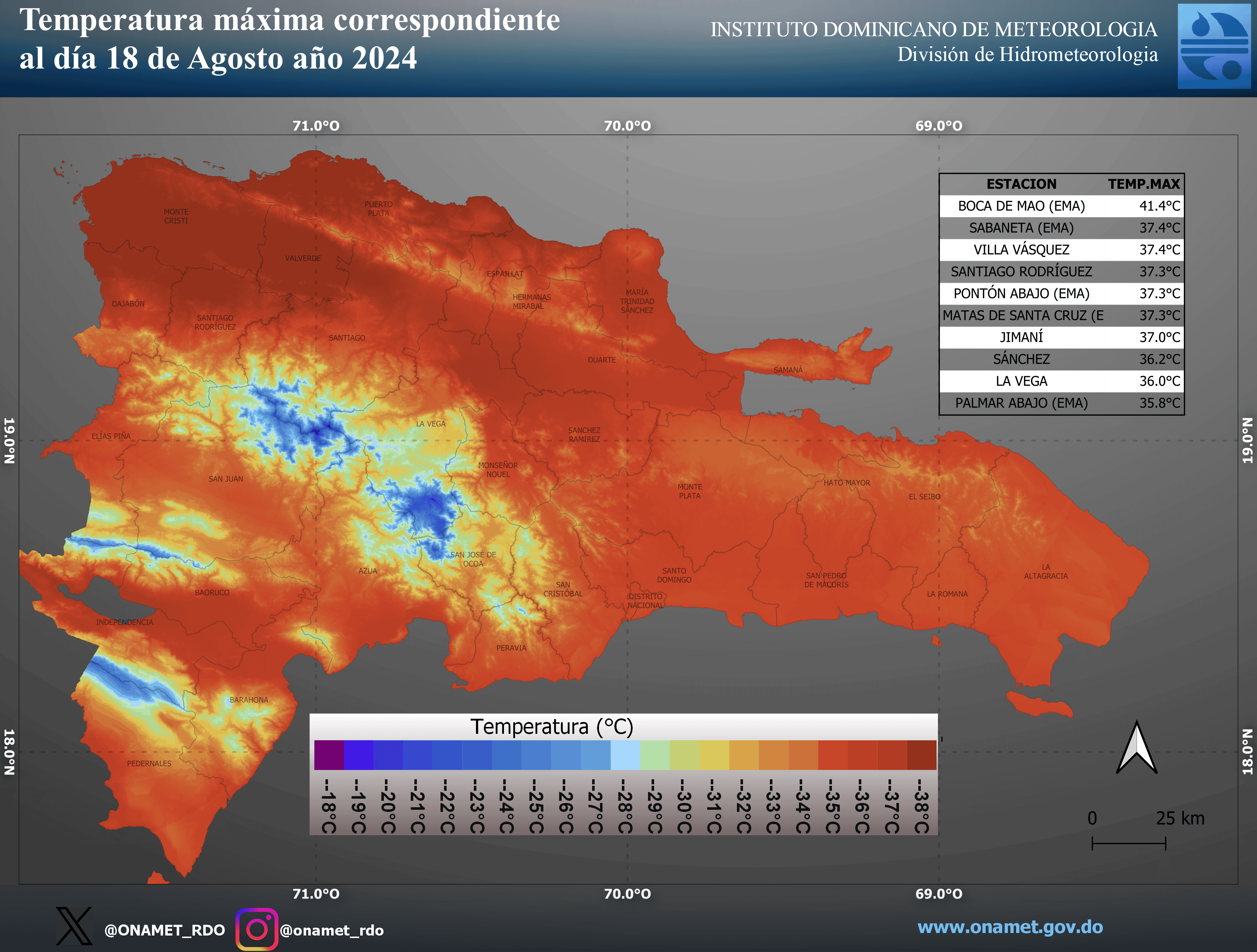This screenshot has height=952, width=1257.
Task: Select the SANTIAGO RODRÍGUEZ table row
Action: [1062, 272]
